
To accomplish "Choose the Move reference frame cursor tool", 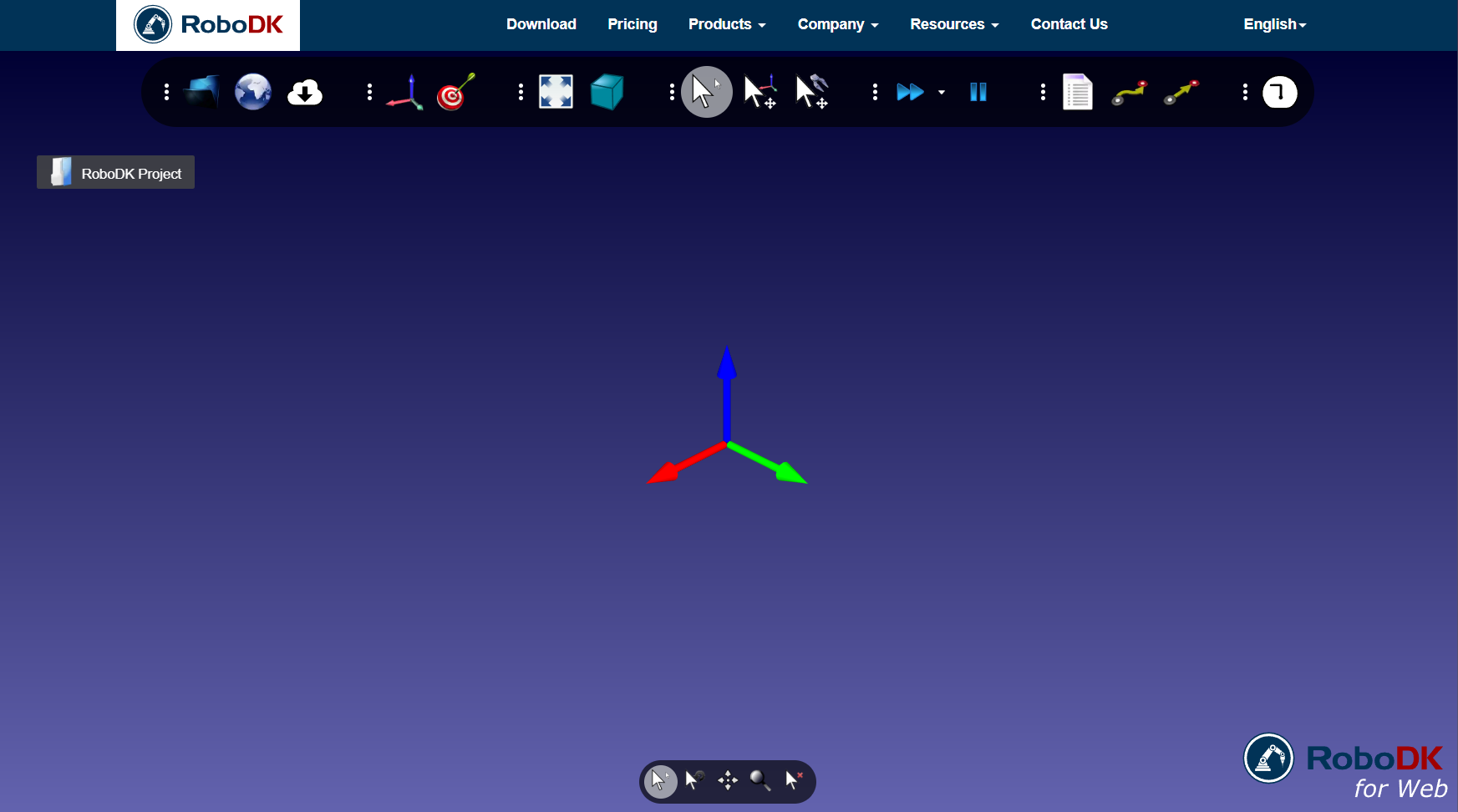I will (760, 92).
